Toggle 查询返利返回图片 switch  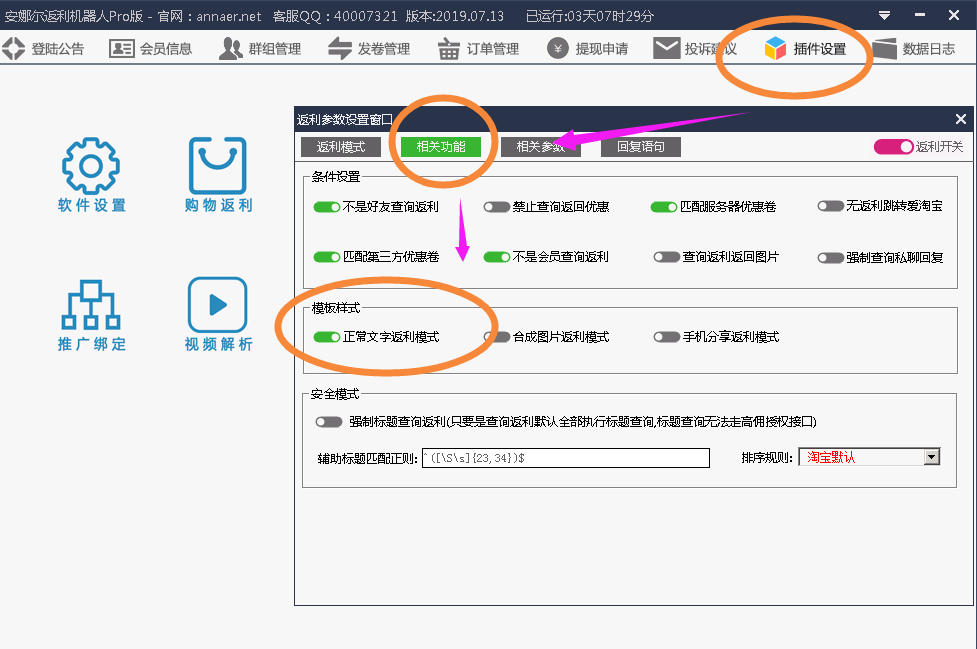(x=666, y=257)
